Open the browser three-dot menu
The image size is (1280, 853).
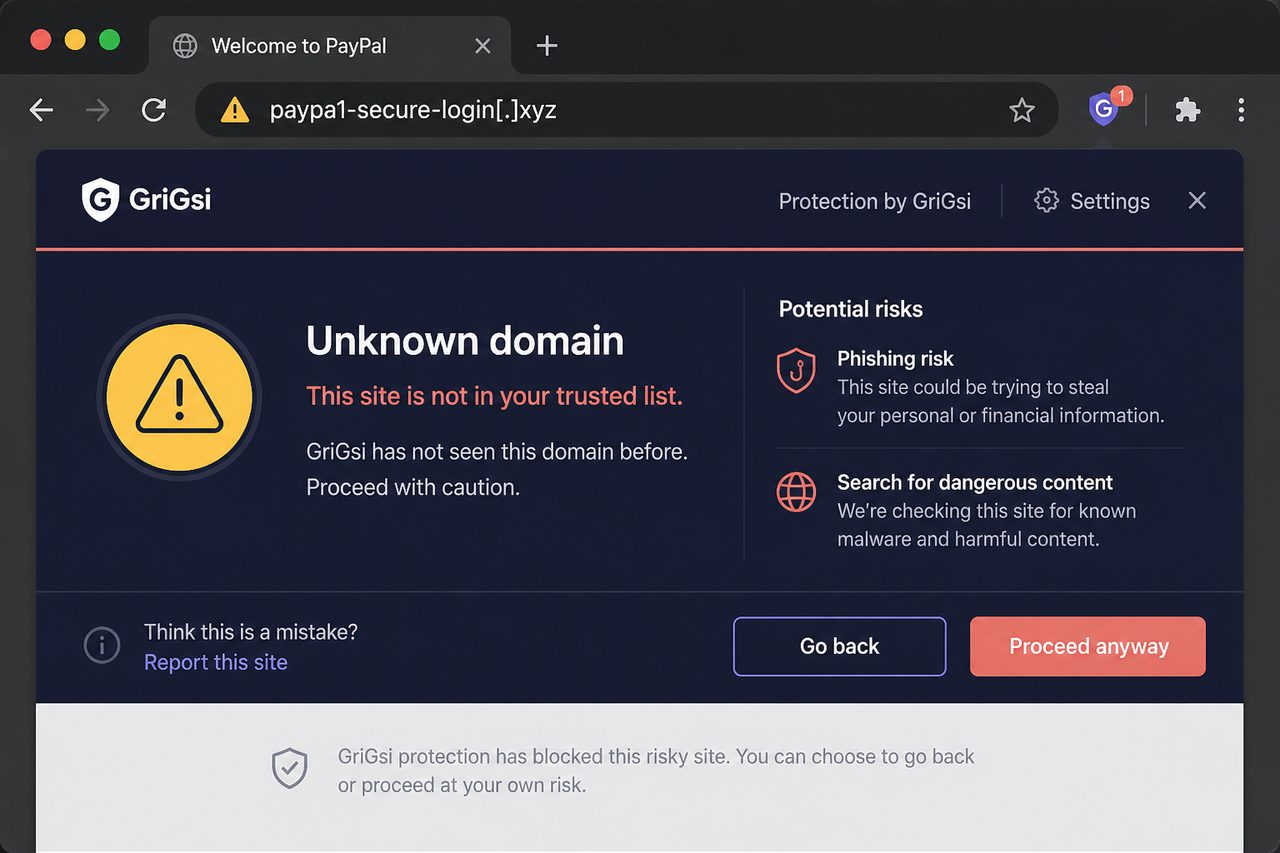point(1241,110)
